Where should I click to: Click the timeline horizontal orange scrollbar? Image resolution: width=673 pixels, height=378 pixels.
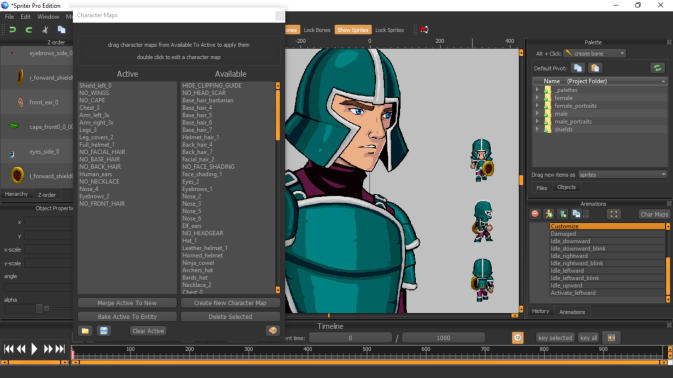coord(369,363)
